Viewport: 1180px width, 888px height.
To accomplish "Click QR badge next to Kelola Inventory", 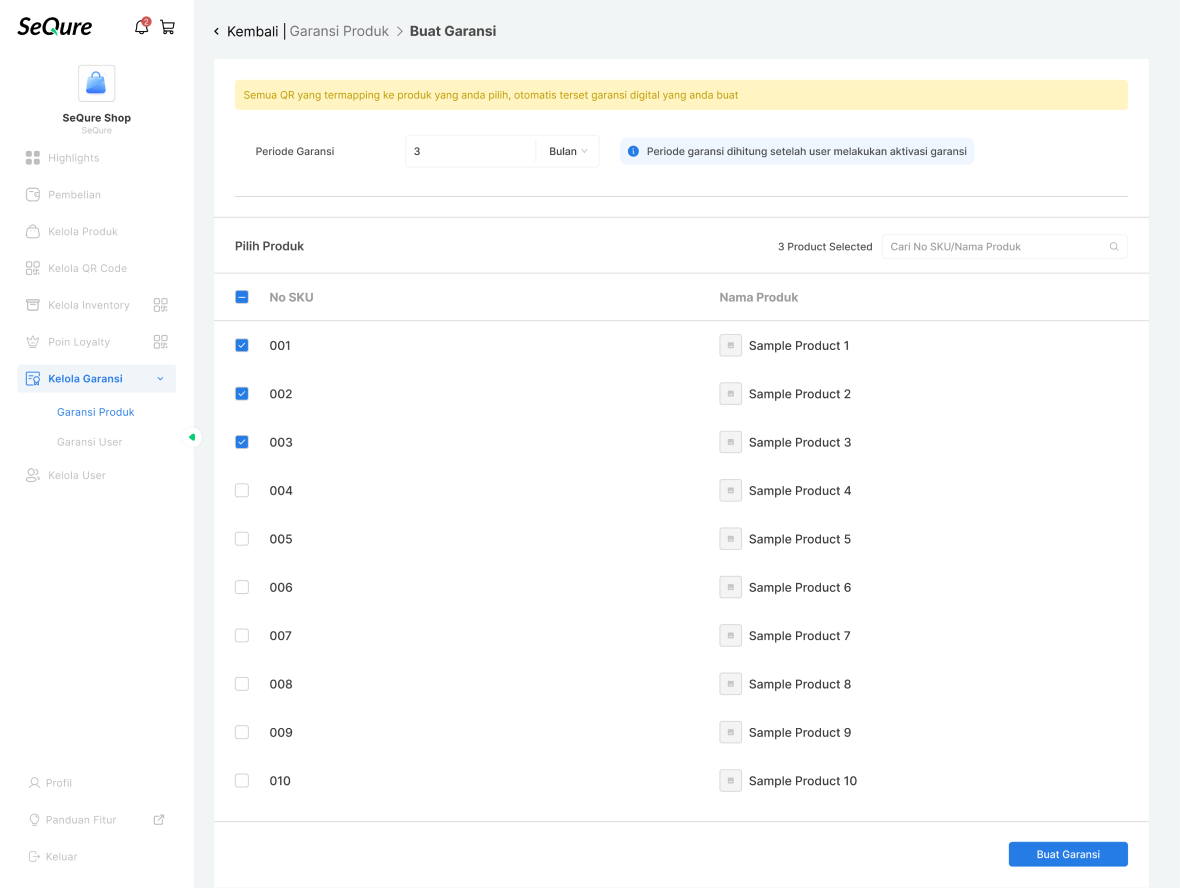I will (x=160, y=305).
